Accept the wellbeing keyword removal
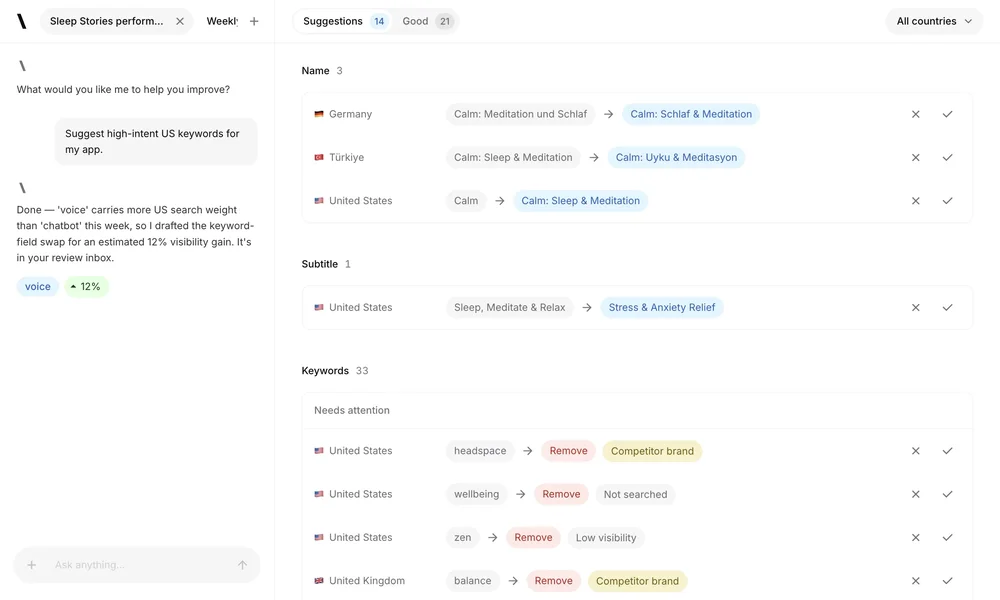1000x600 pixels. tap(947, 494)
